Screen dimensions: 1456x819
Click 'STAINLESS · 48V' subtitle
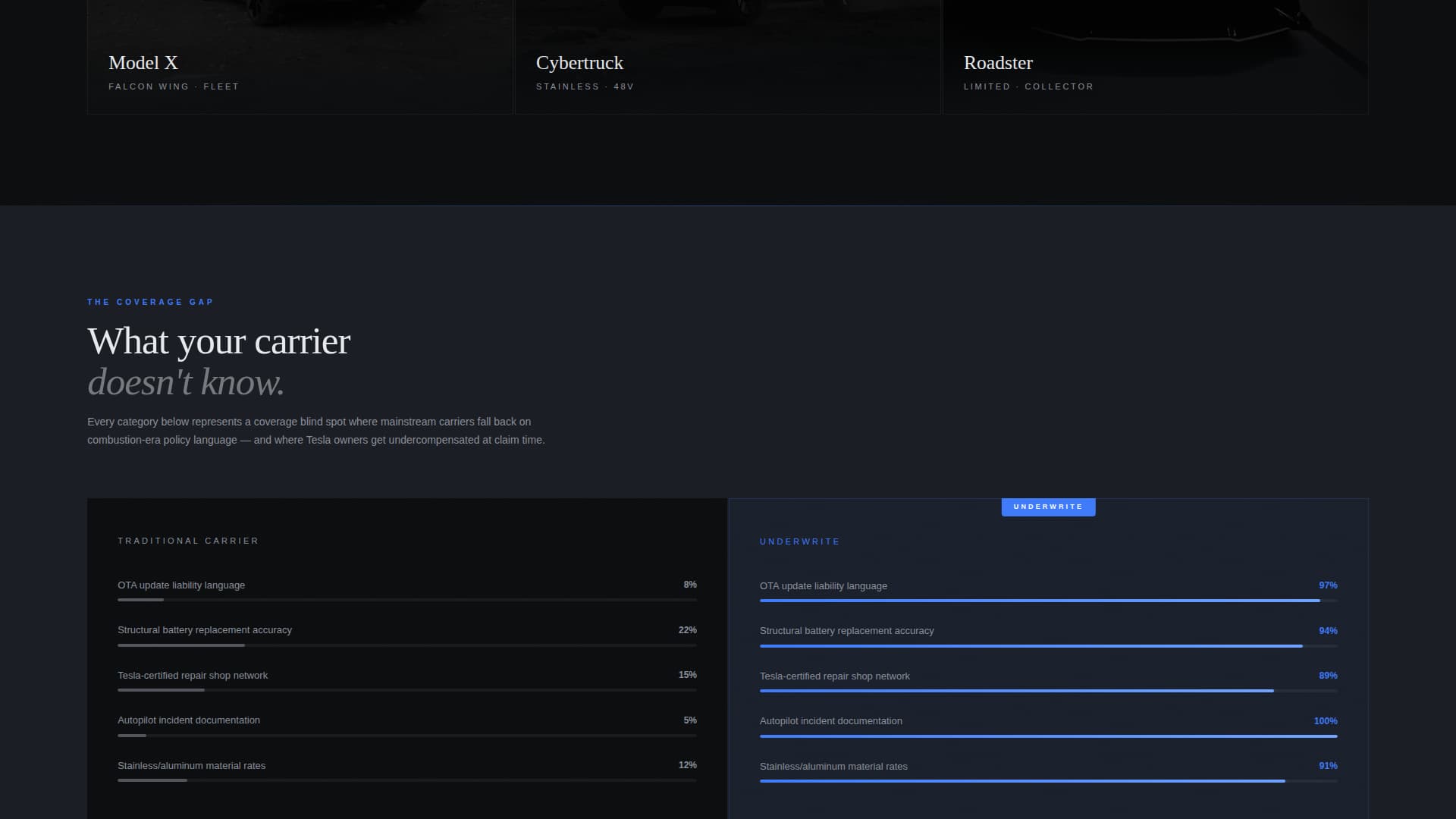pyautogui.click(x=585, y=86)
